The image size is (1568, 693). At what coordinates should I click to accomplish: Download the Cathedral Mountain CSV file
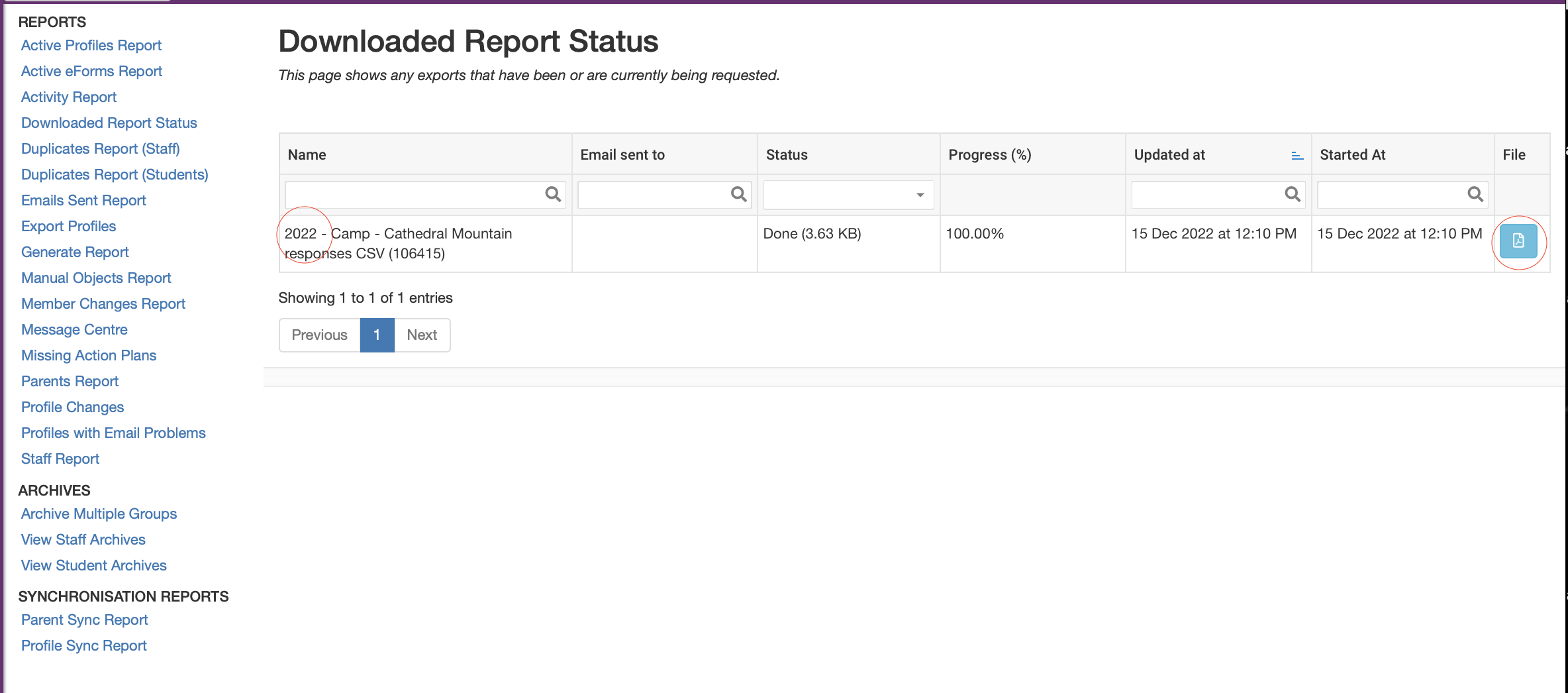[x=1518, y=241]
